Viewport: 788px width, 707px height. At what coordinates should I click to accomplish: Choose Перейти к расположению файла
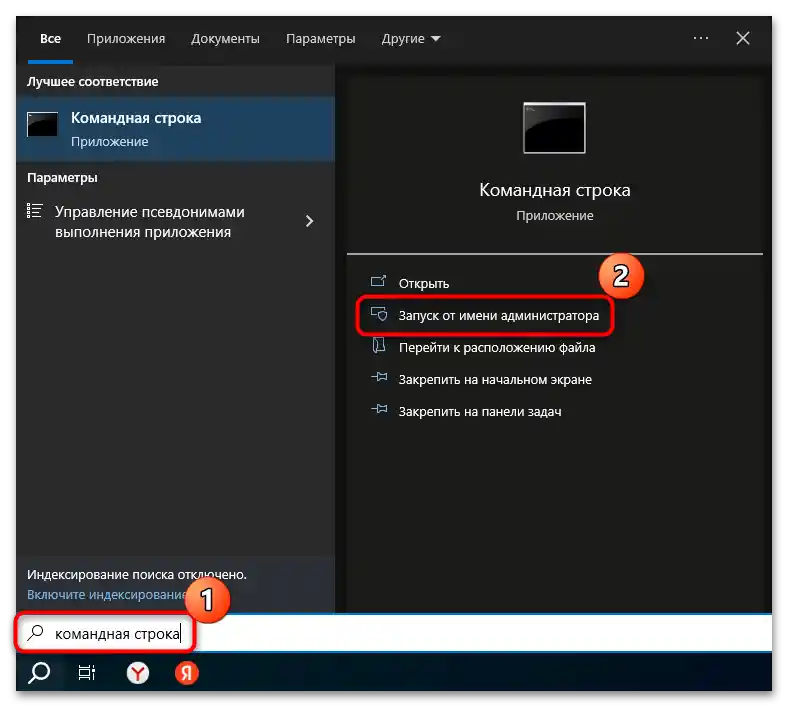pyautogui.click(x=497, y=348)
